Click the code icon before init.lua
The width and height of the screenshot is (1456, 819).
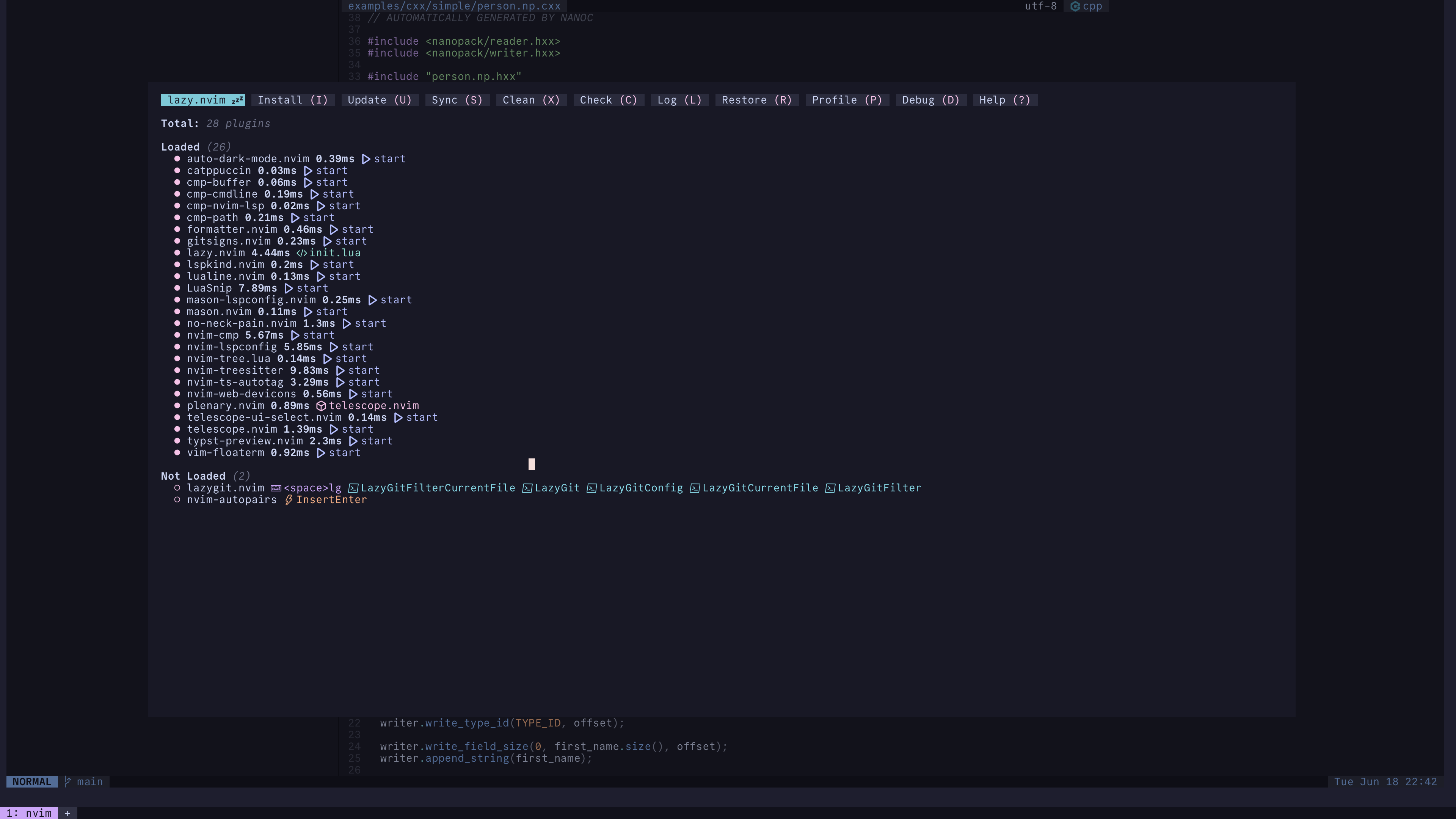tap(301, 253)
